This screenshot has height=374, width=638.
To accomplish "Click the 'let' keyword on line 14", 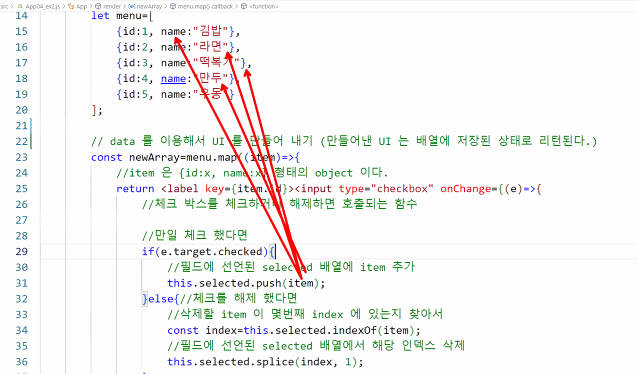I will (x=100, y=16).
